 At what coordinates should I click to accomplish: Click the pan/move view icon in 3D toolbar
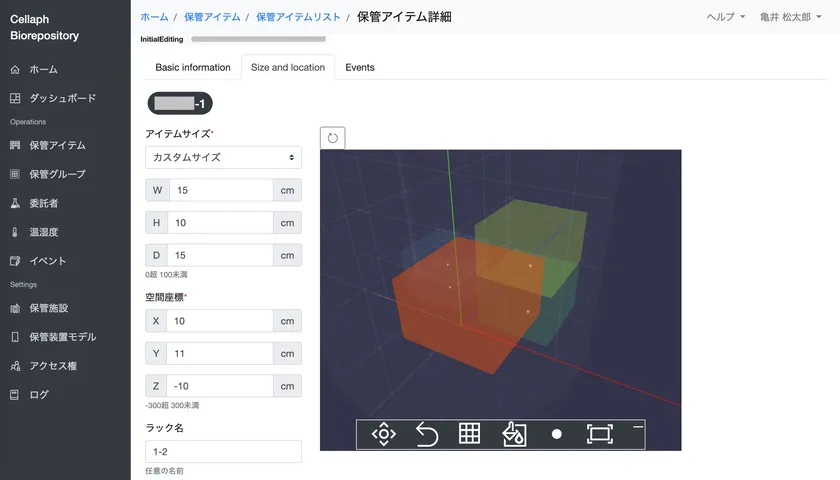pos(384,434)
